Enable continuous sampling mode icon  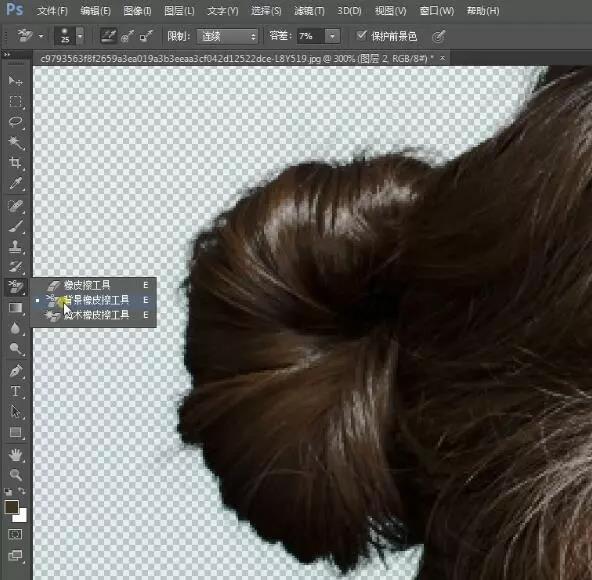click(x=108, y=36)
